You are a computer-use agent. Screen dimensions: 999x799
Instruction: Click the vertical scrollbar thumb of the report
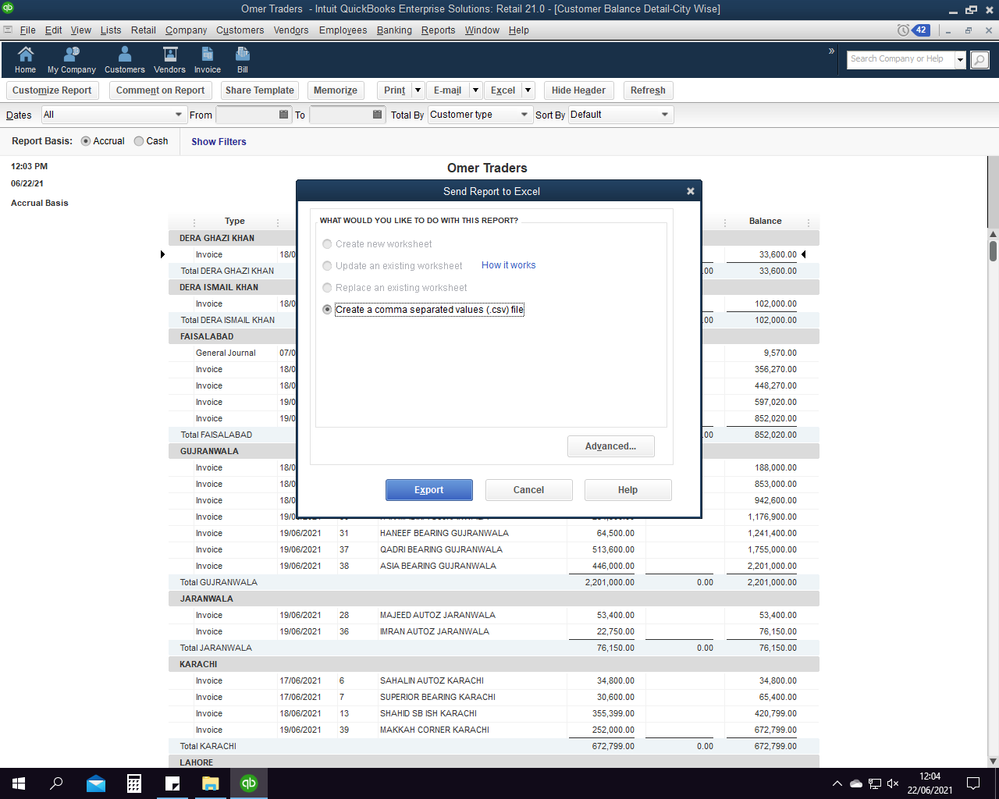(x=993, y=250)
